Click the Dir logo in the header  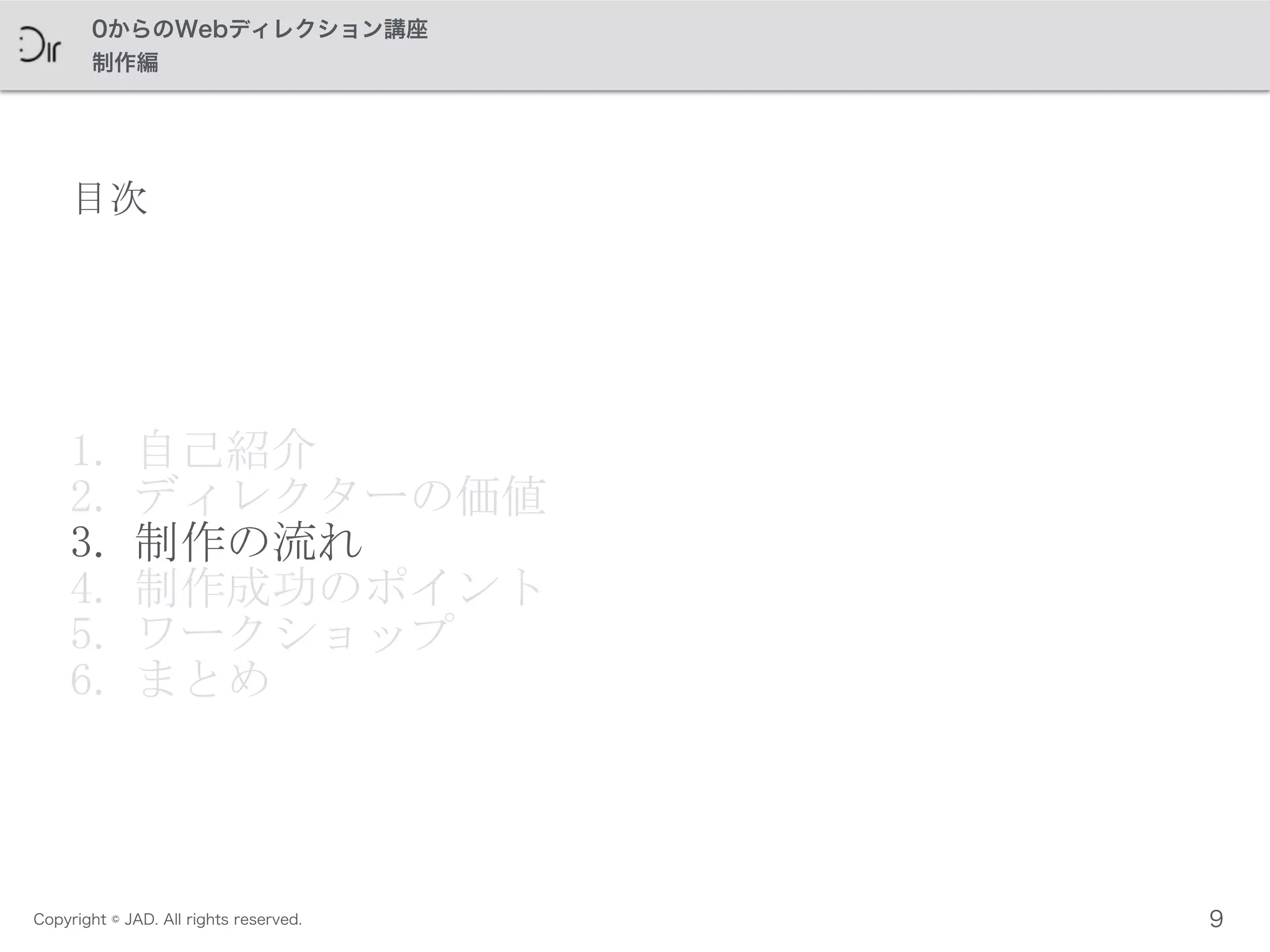coord(40,45)
